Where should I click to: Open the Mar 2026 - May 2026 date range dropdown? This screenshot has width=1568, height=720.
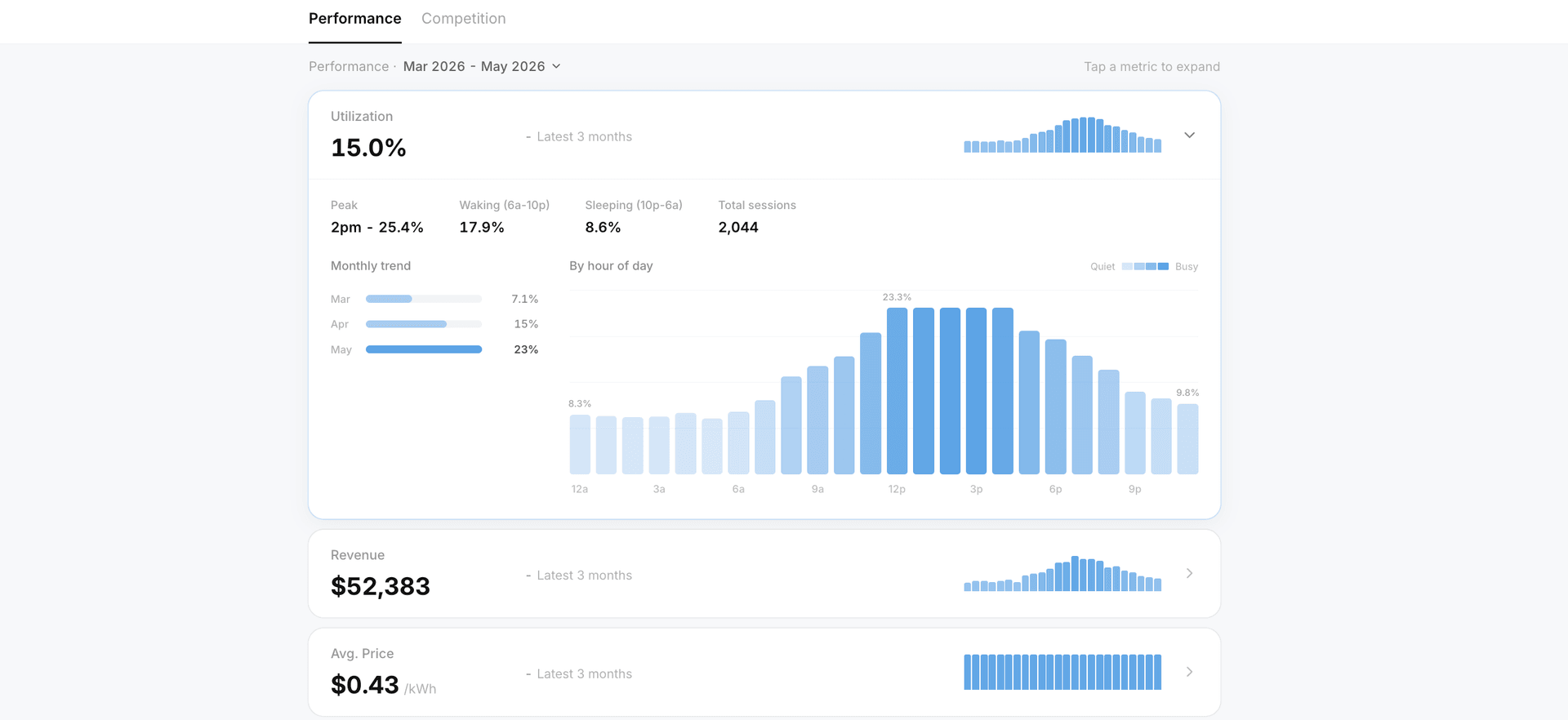[482, 66]
